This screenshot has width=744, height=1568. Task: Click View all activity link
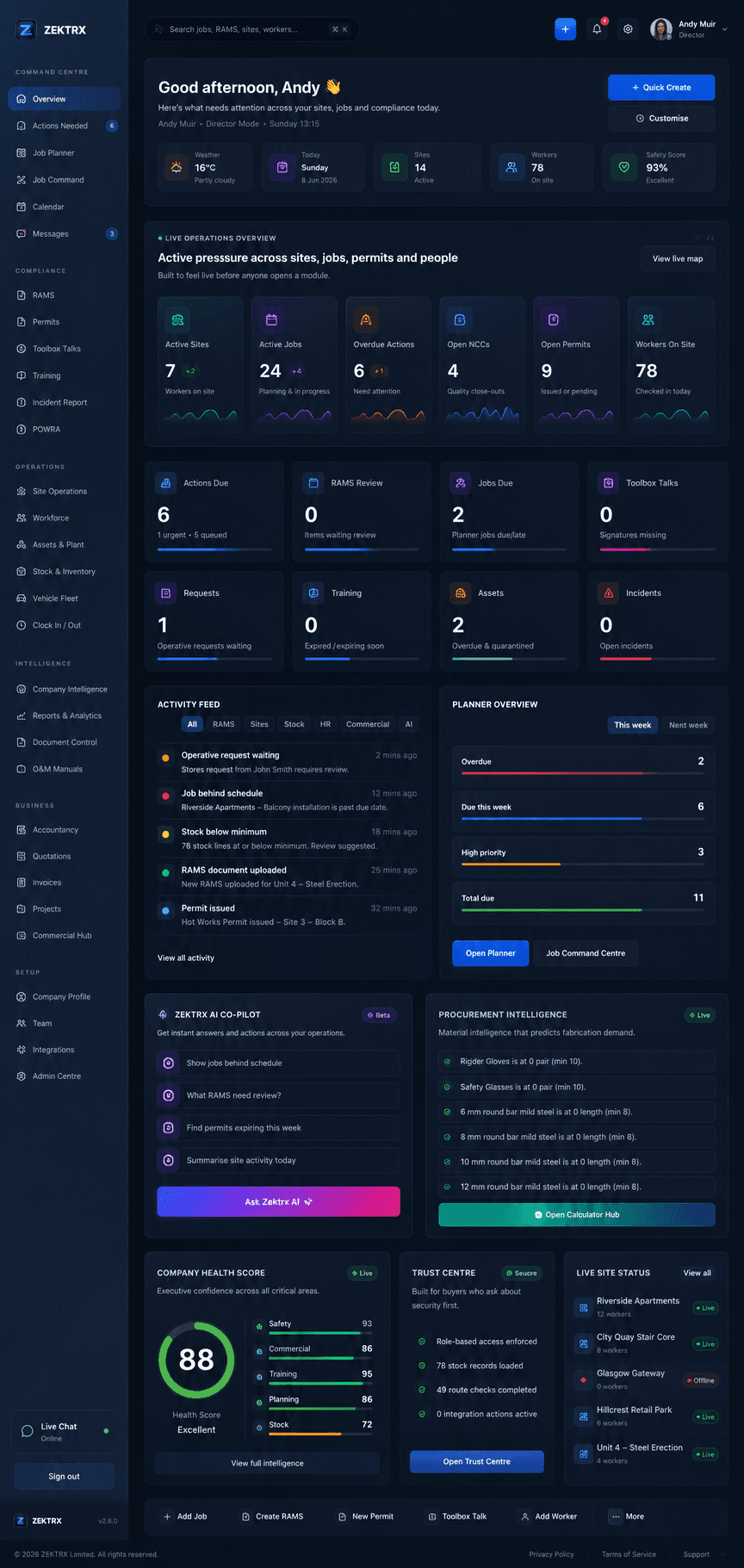[x=186, y=958]
